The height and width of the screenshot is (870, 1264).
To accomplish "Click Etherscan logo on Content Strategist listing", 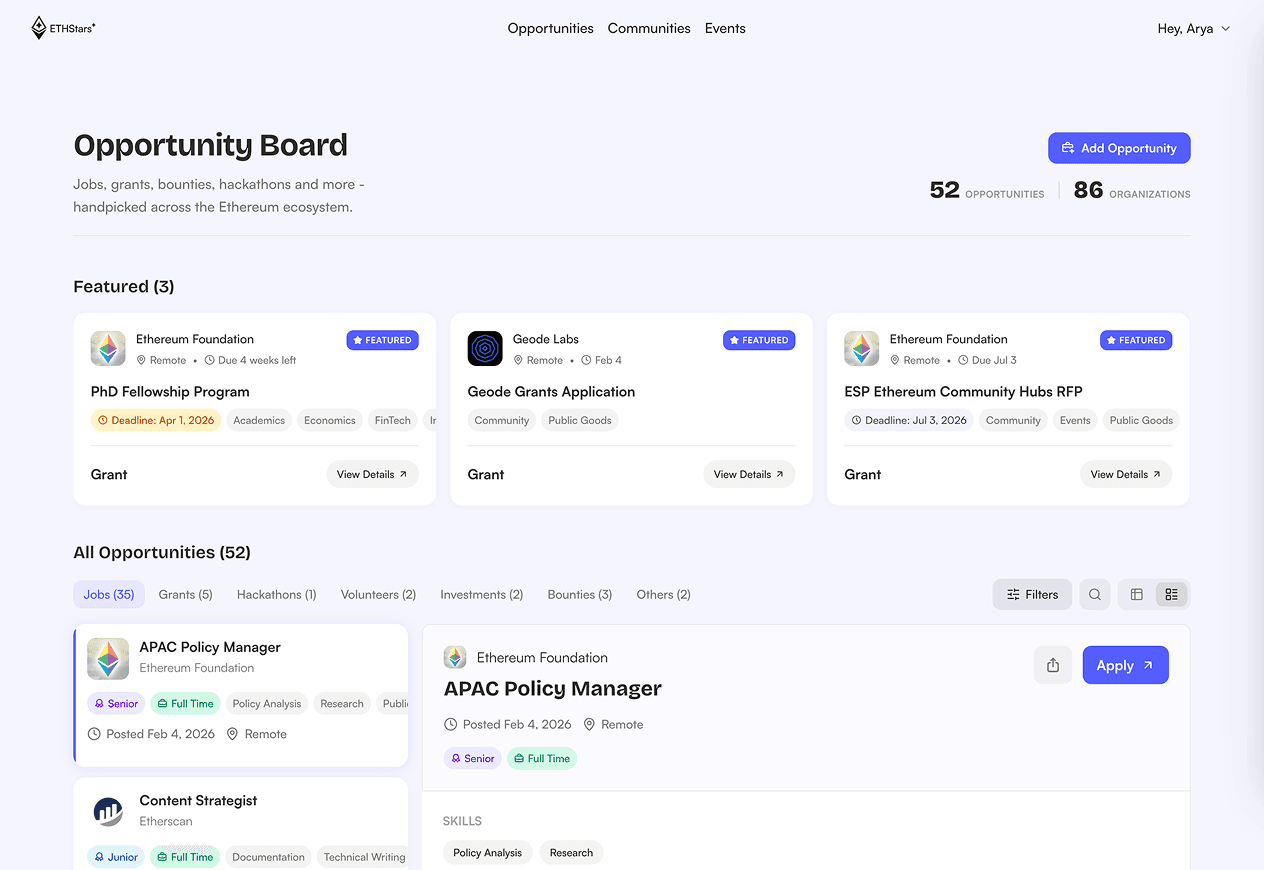I will click(108, 811).
